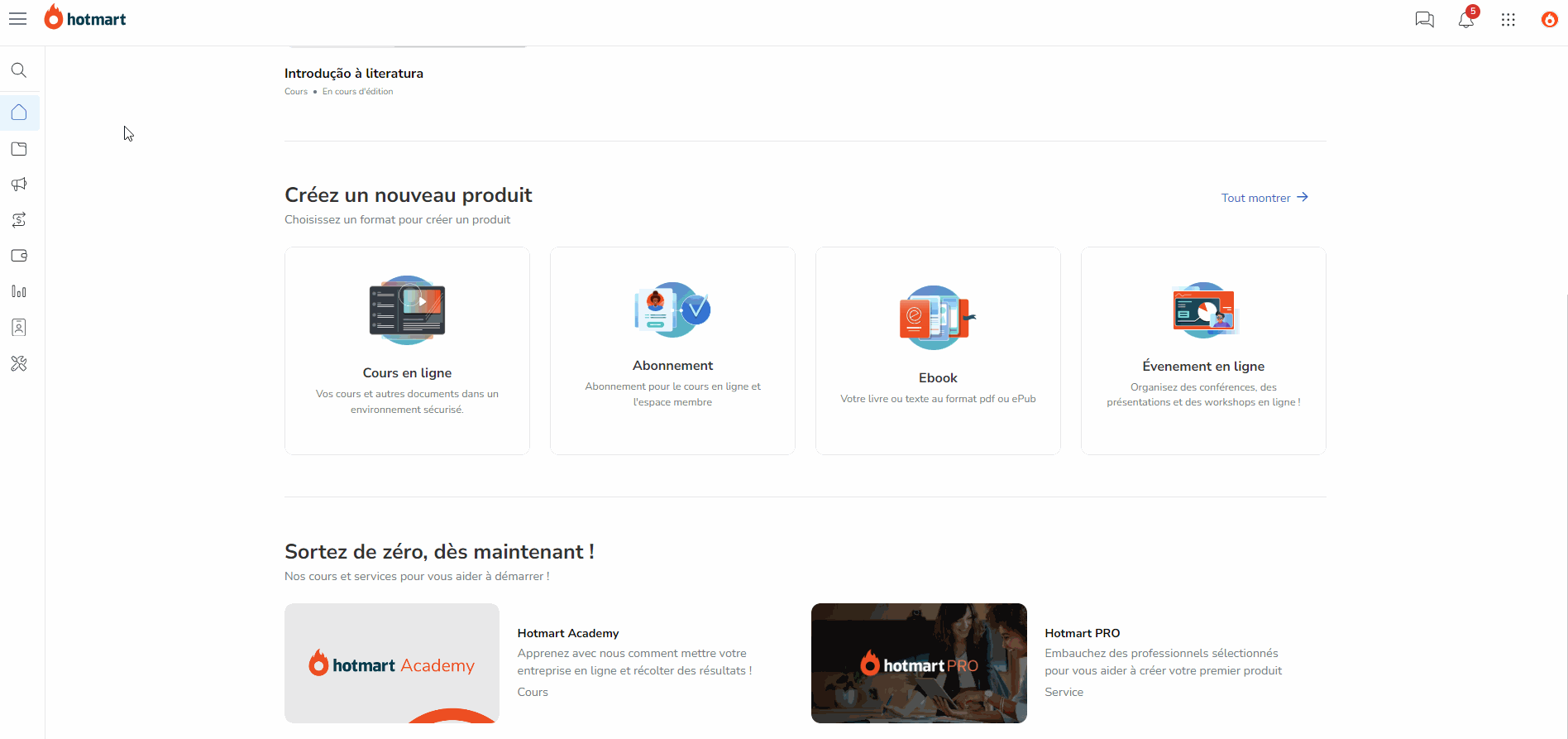Click 'Créez un nouveau produit' heading
Screen dimensions: 1568x739
tap(409, 195)
